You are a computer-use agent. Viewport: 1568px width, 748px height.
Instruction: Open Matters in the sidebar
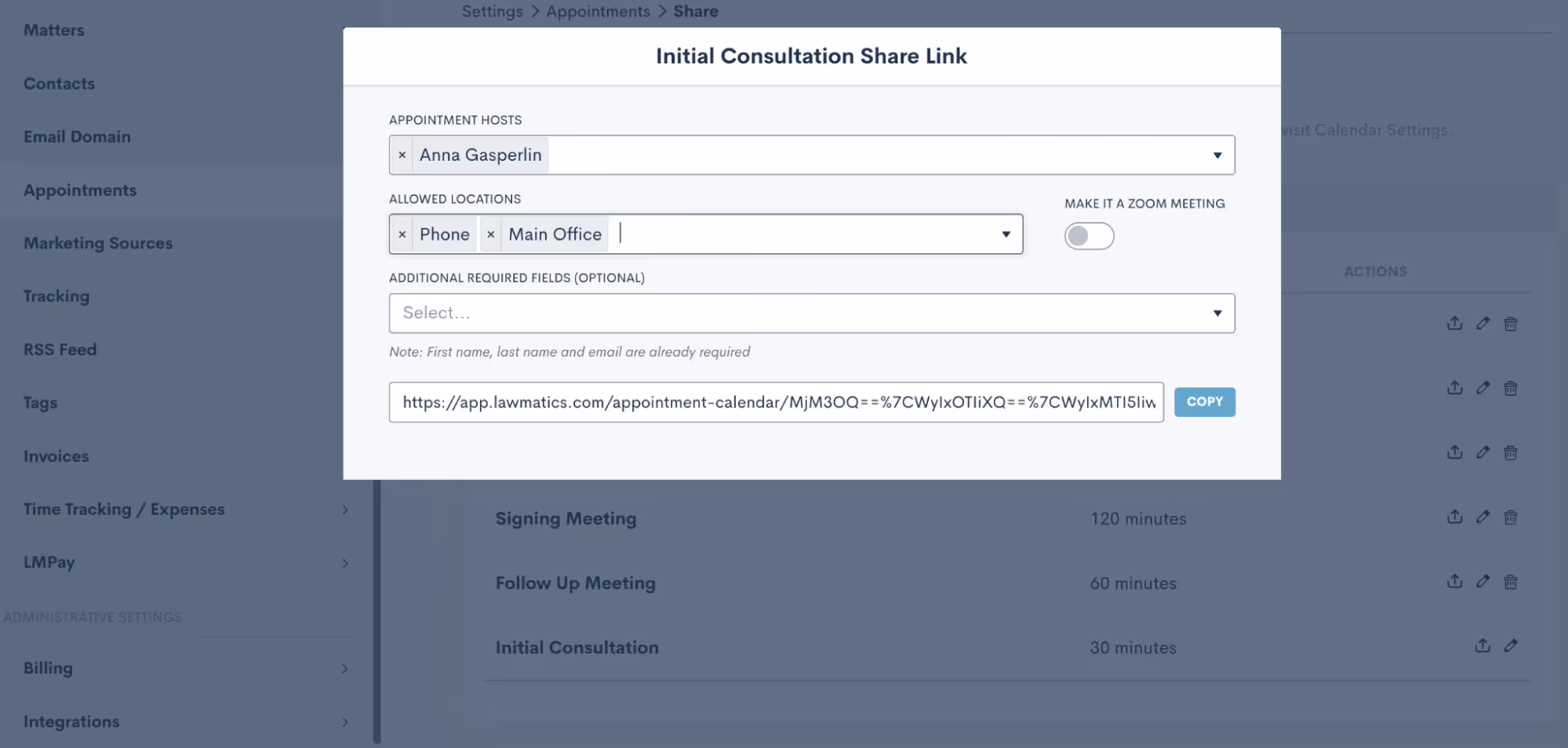tap(54, 30)
